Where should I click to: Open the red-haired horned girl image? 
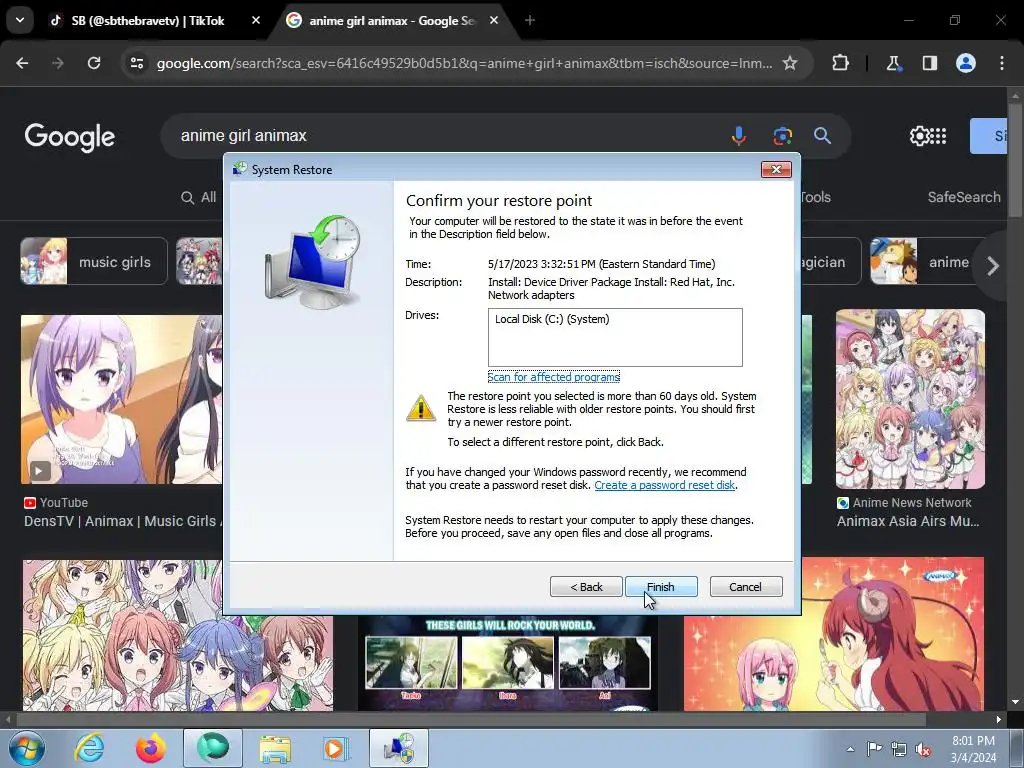point(833,633)
